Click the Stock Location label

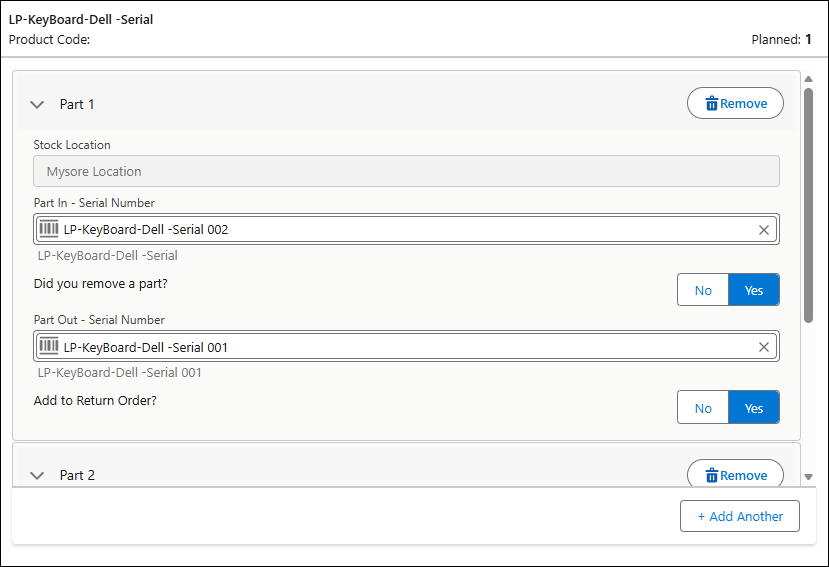[x=72, y=144]
